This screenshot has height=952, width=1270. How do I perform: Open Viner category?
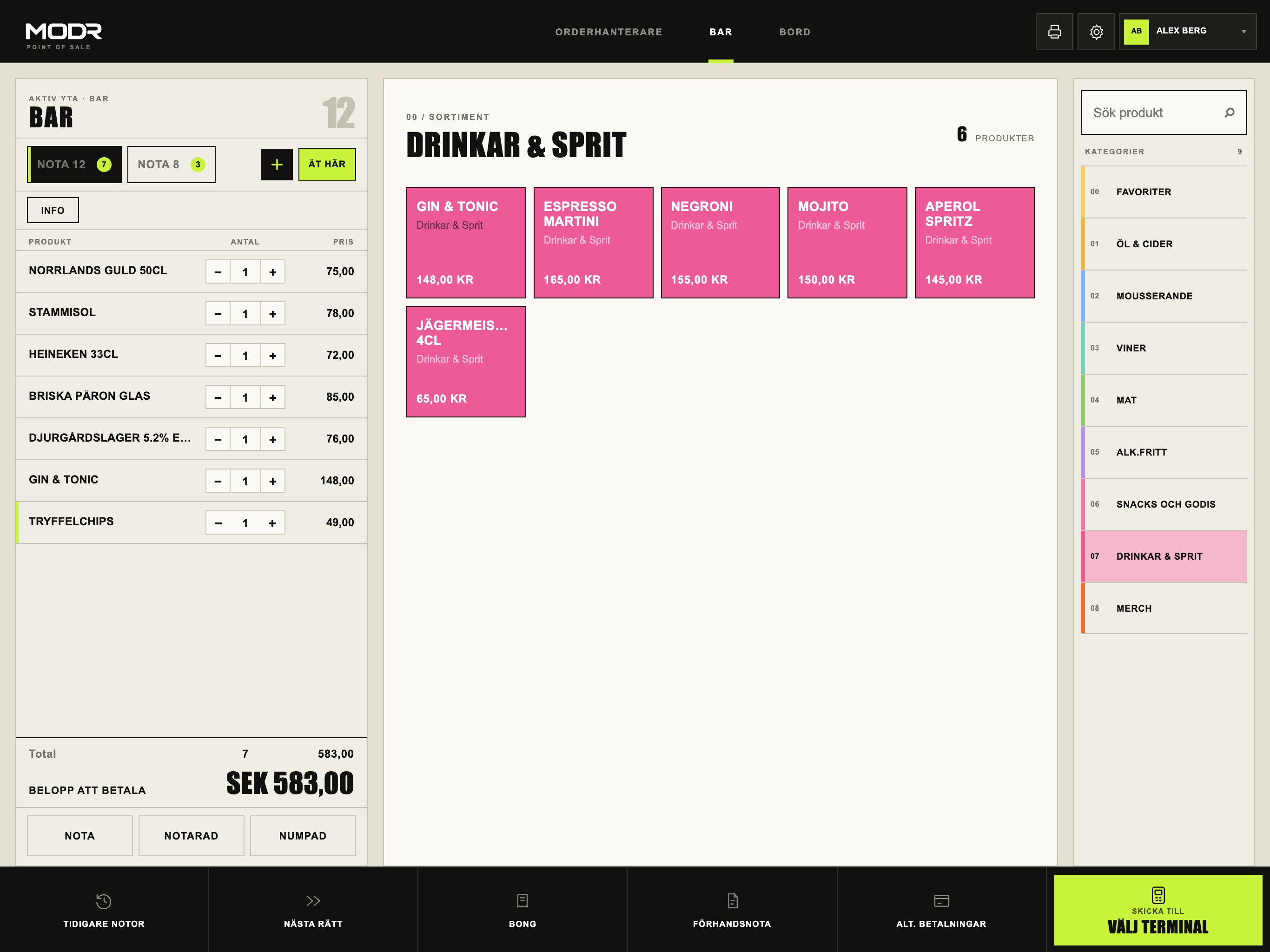(x=1164, y=348)
